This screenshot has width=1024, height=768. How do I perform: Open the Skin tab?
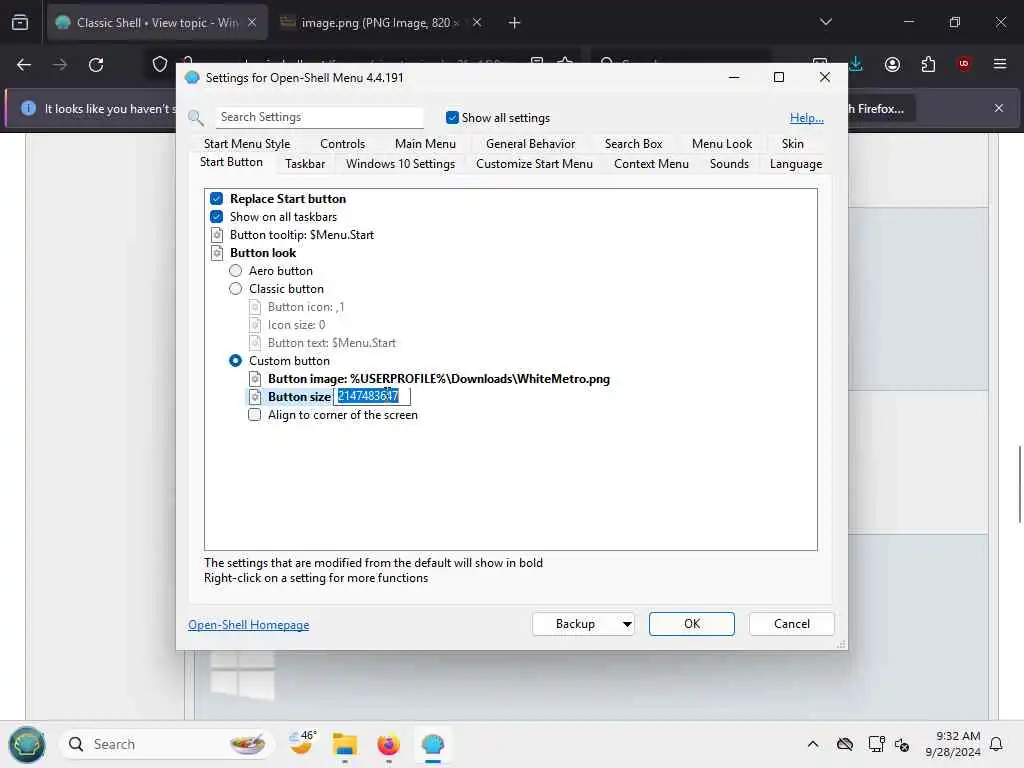click(x=793, y=144)
